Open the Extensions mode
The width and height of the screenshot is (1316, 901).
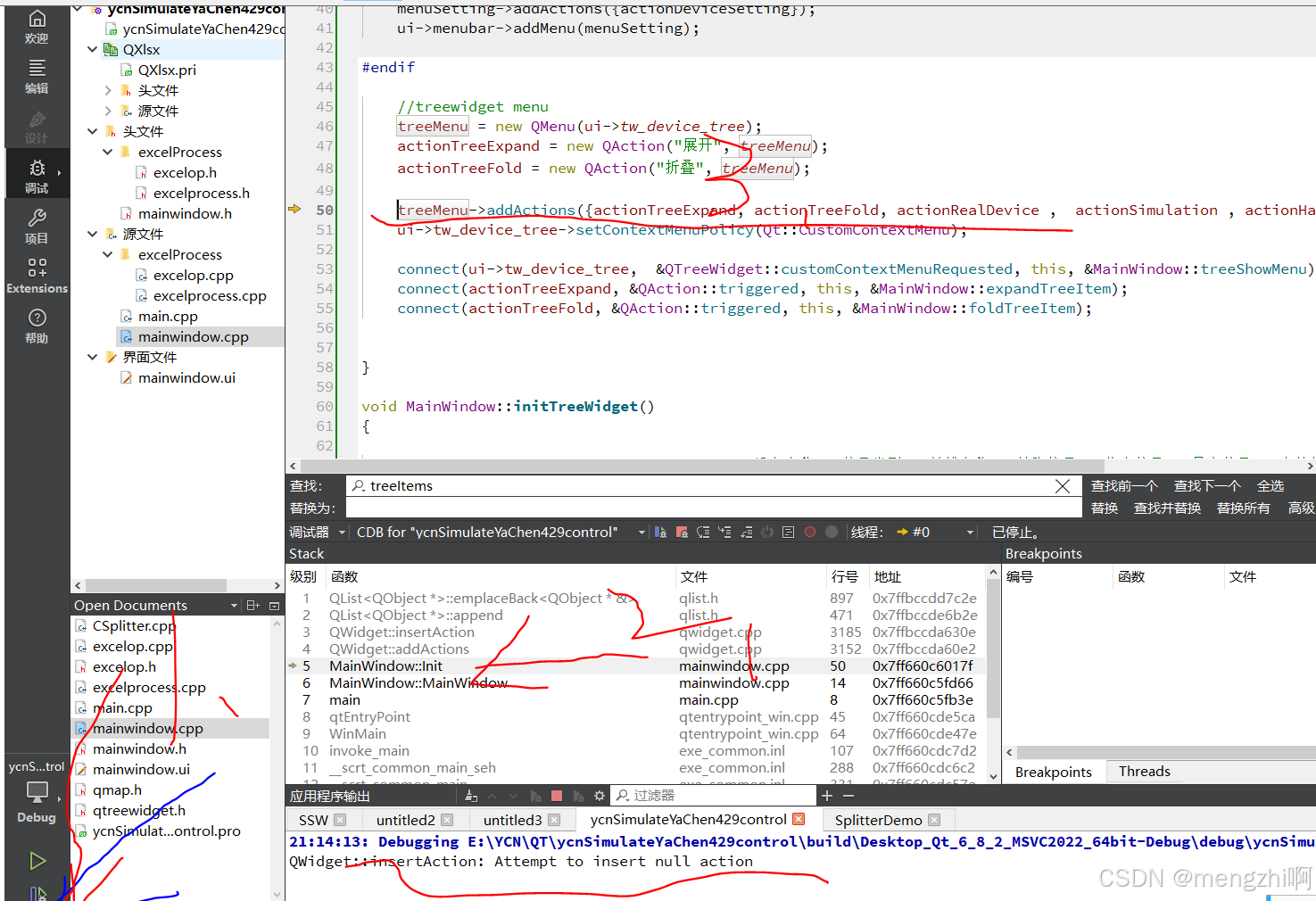tap(37, 277)
